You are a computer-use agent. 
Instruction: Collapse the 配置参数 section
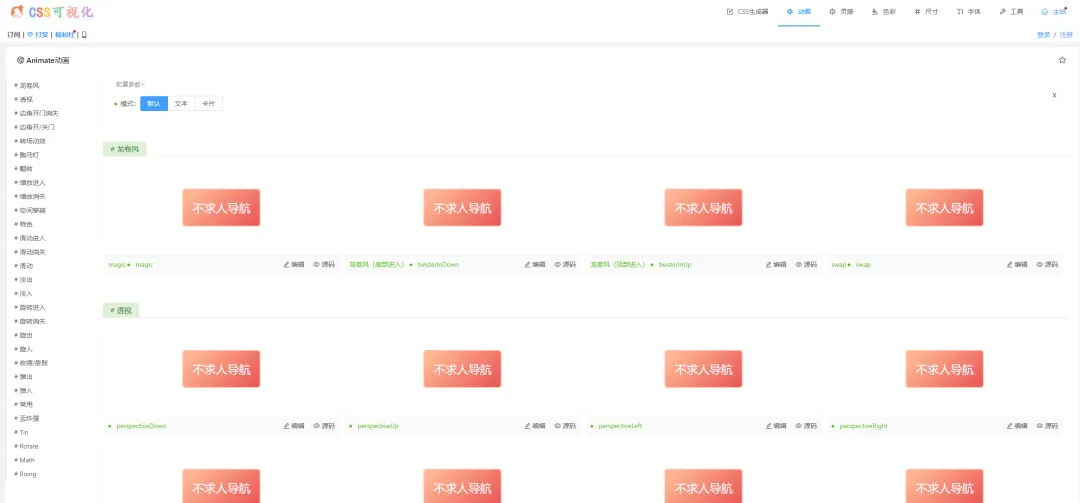pos(130,84)
